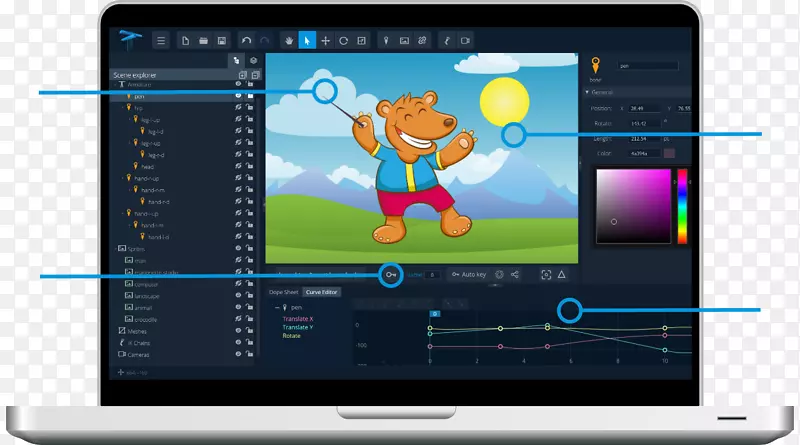Collapse the hip bone node
The width and height of the screenshot is (800, 445).
click(x=122, y=108)
